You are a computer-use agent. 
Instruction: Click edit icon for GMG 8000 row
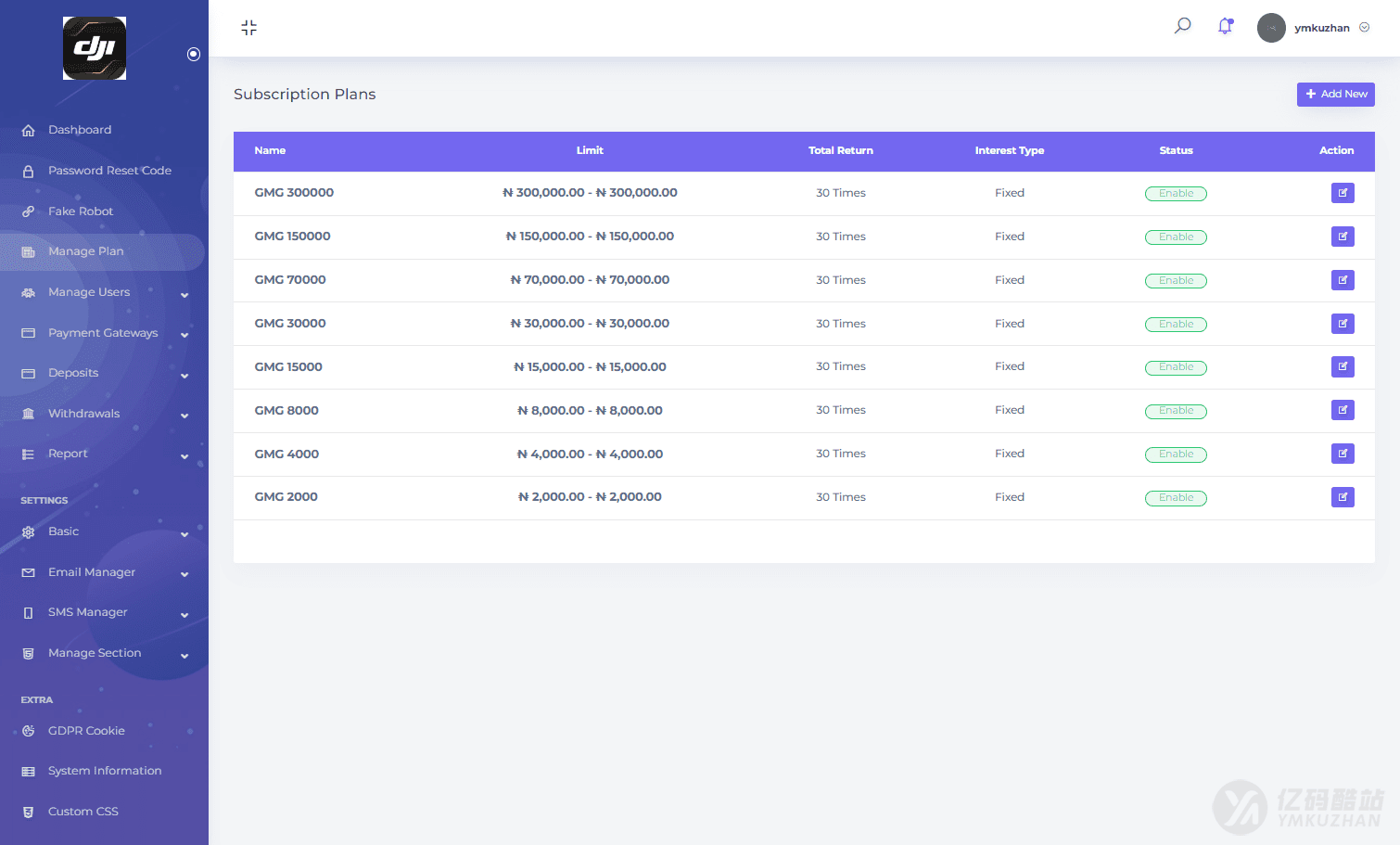click(x=1342, y=410)
